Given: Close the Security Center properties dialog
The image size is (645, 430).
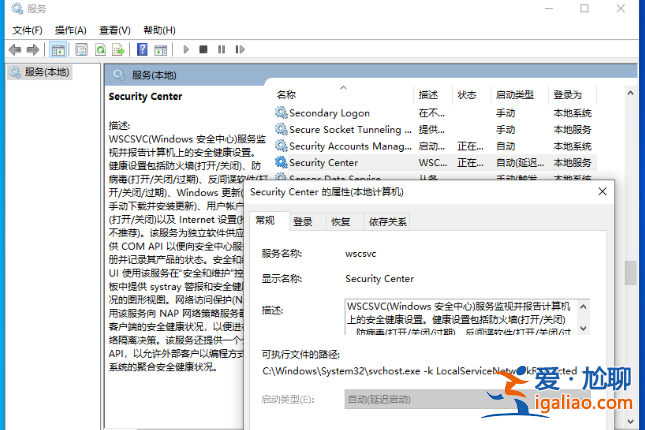Looking at the screenshot, I should (602, 191).
